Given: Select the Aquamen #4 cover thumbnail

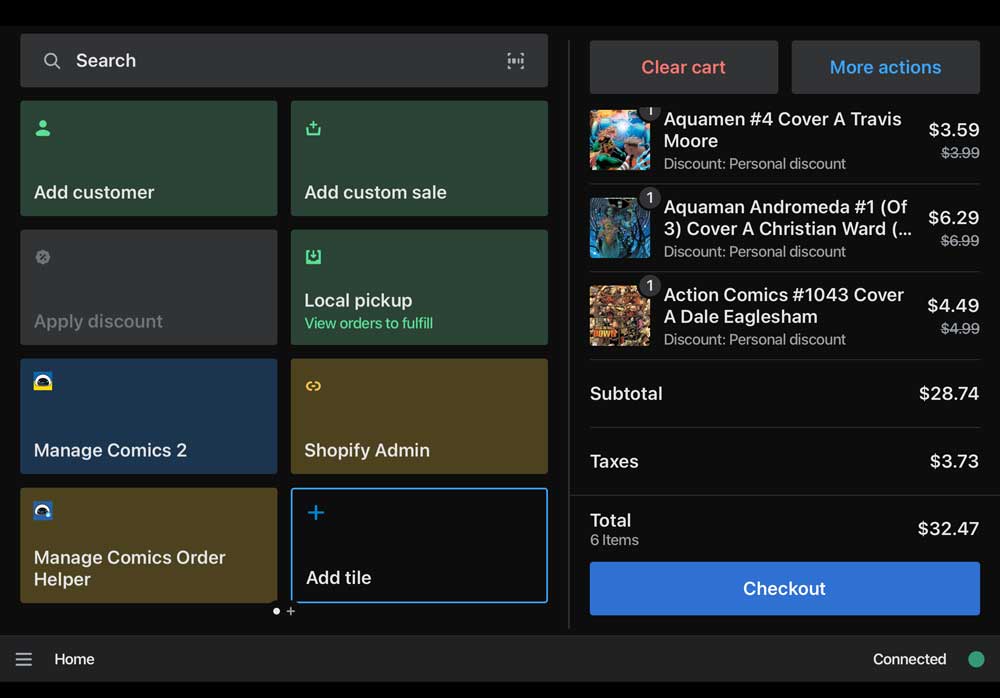Looking at the screenshot, I should 620,140.
